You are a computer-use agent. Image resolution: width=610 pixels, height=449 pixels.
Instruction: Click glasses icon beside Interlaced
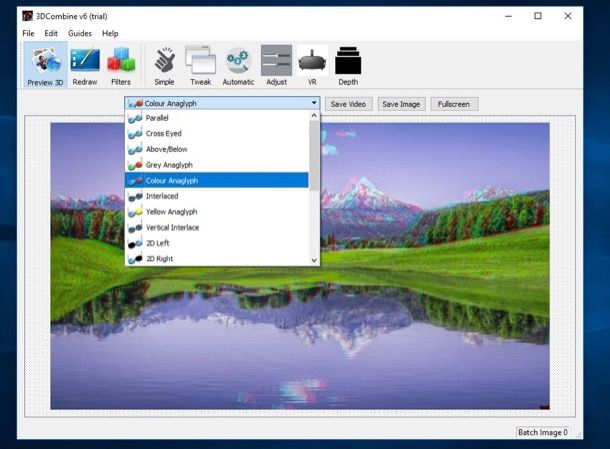[x=135, y=196]
